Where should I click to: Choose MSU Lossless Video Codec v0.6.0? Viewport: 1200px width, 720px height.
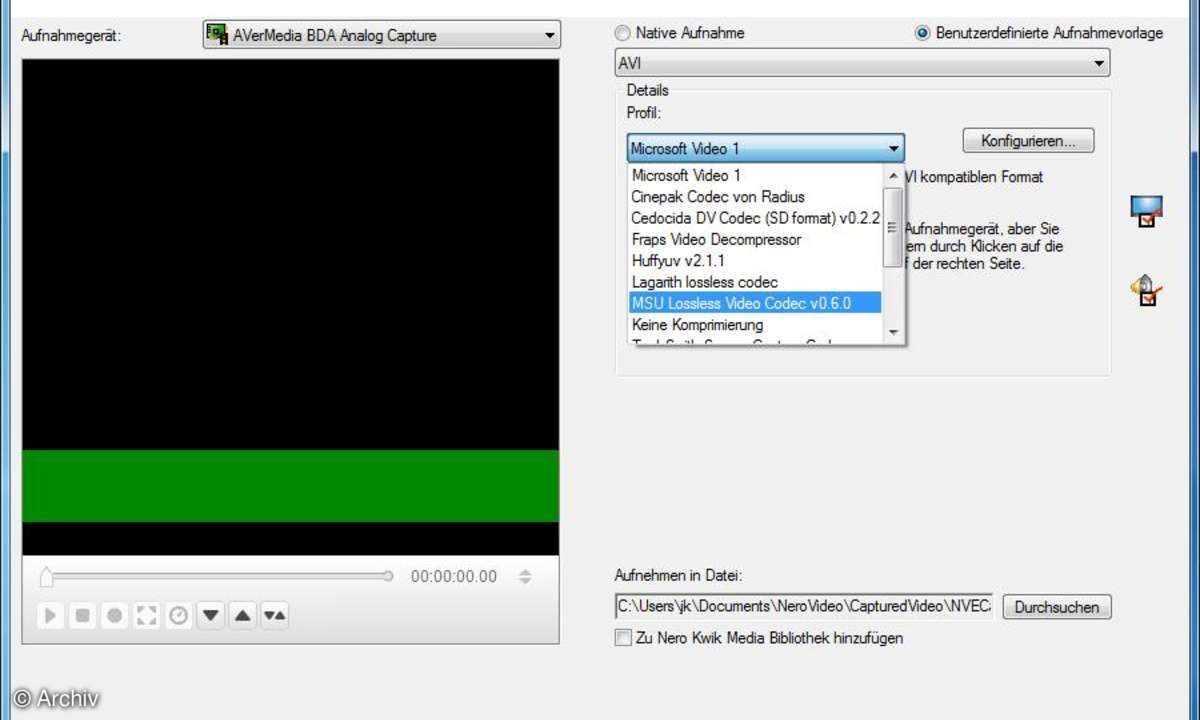pos(755,303)
